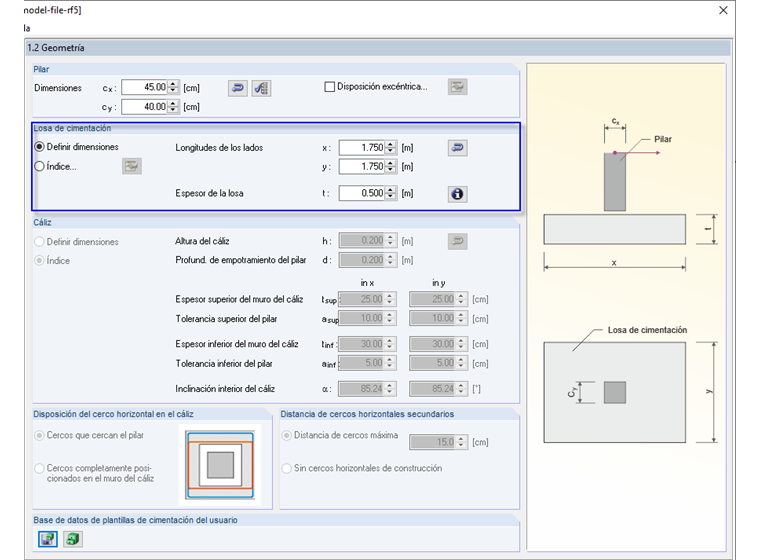Select the Índice radio under Cáliz
Screen dimensions: 760x560
(x=40, y=261)
